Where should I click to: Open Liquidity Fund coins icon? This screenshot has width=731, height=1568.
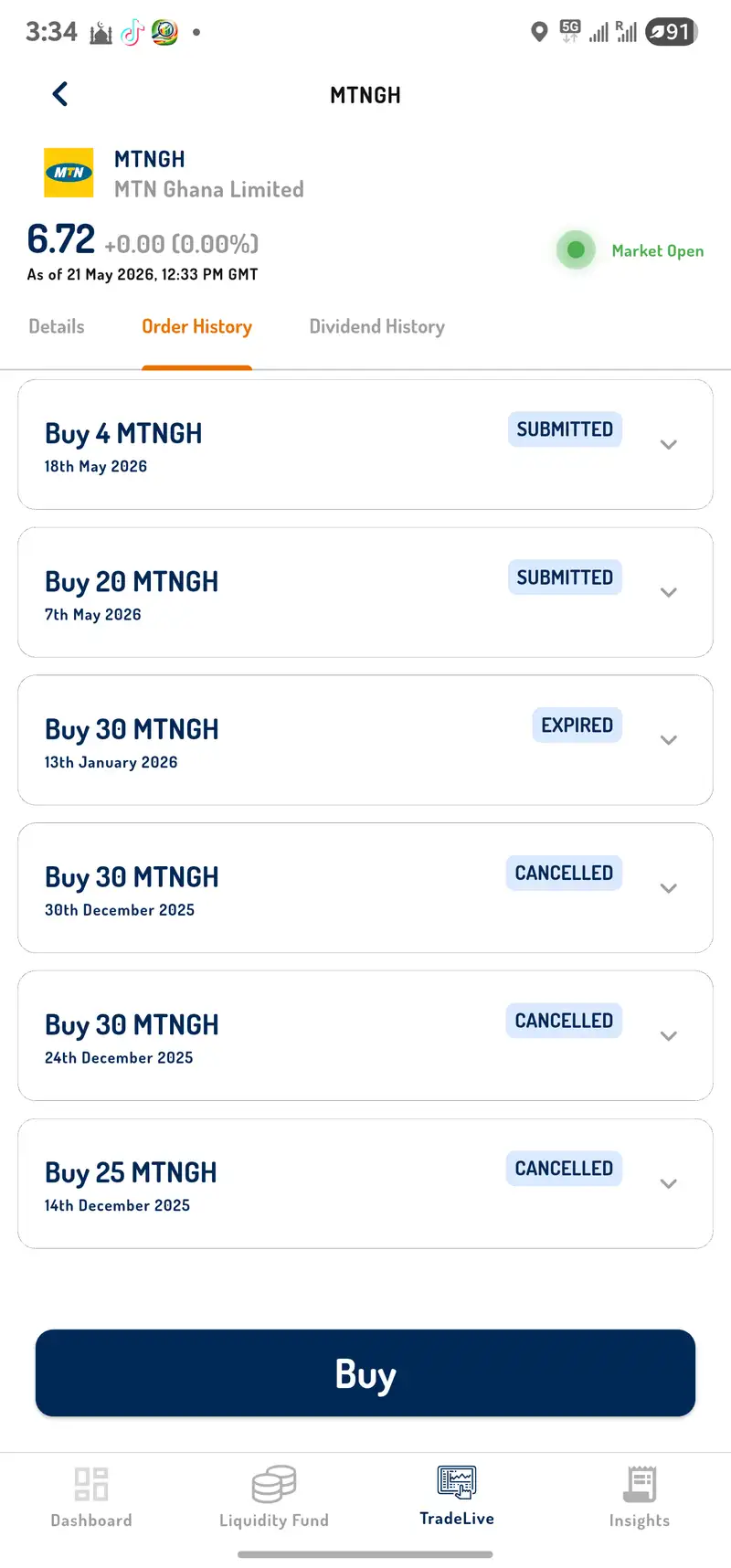(274, 1484)
